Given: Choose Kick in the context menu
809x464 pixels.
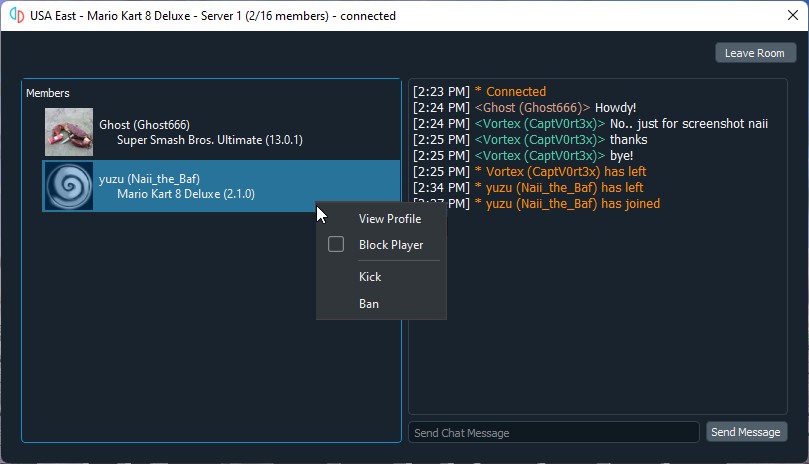Looking at the screenshot, I should pyautogui.click(x=370, y=277).
